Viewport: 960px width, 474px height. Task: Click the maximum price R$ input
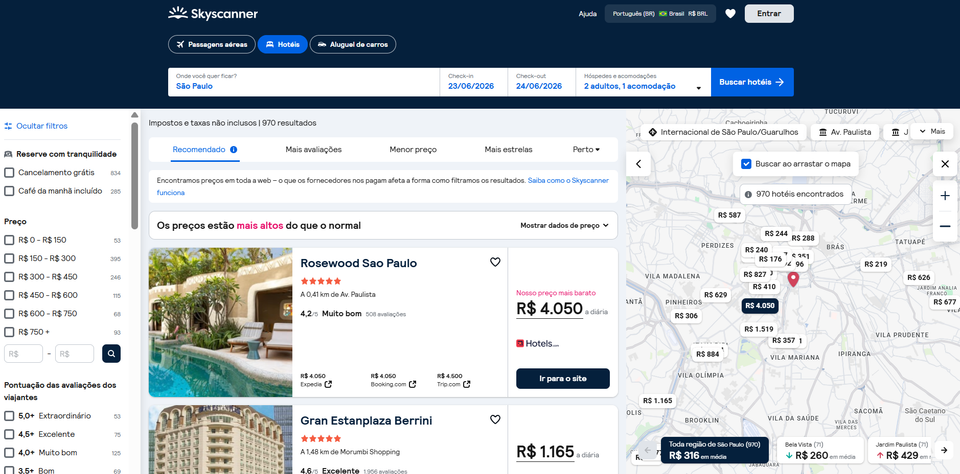click(x=74, y=353)
